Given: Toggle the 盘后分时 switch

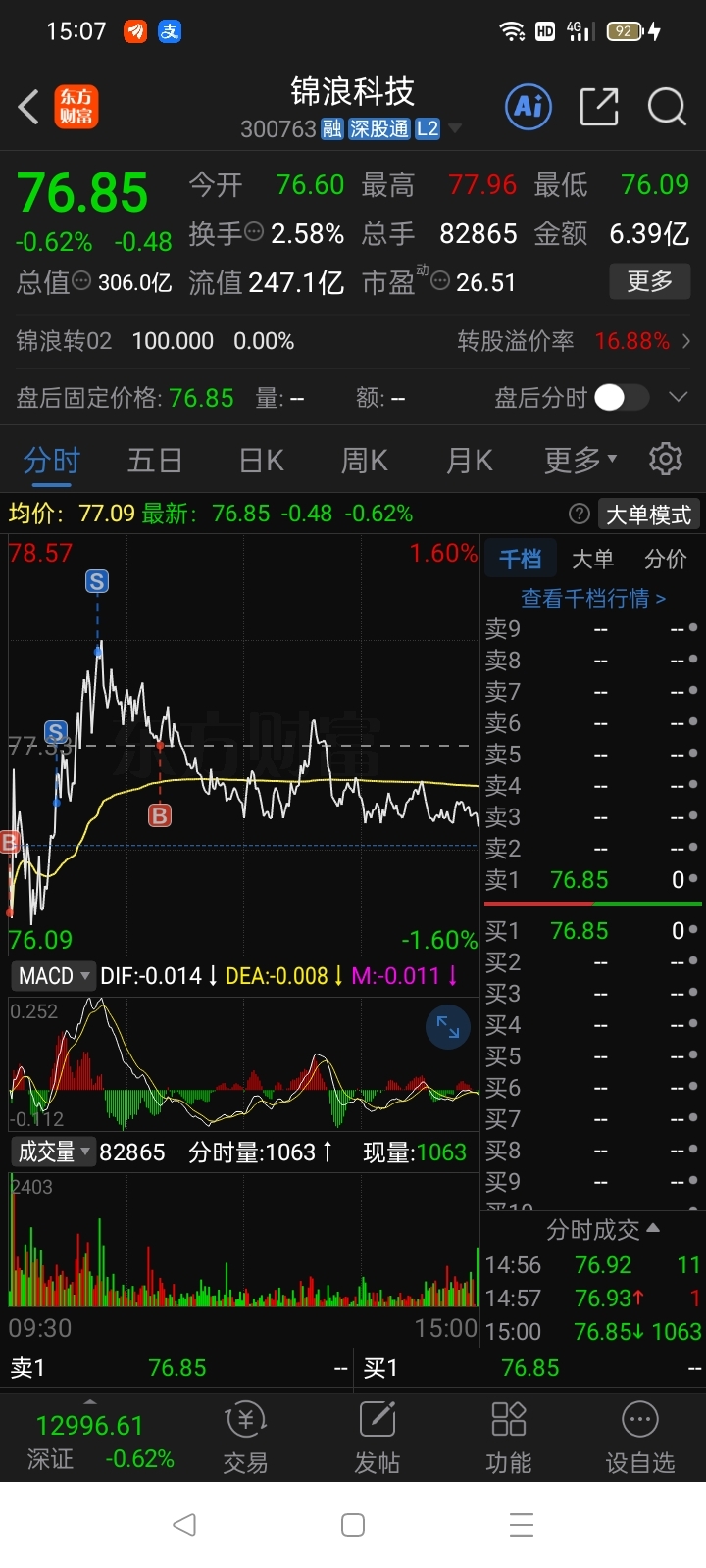Looking at the screenshot, I should 622,397.
